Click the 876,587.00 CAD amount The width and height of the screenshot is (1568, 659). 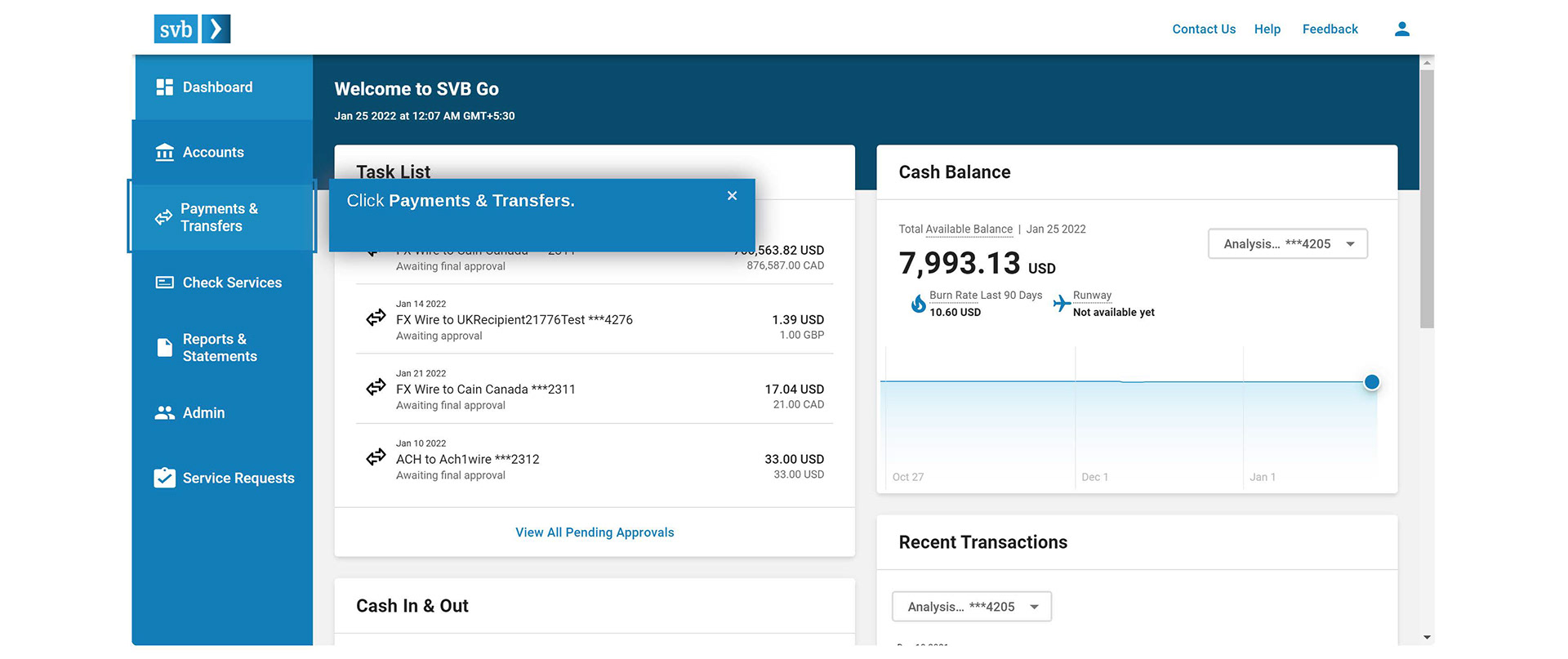[x=785, y=265]
